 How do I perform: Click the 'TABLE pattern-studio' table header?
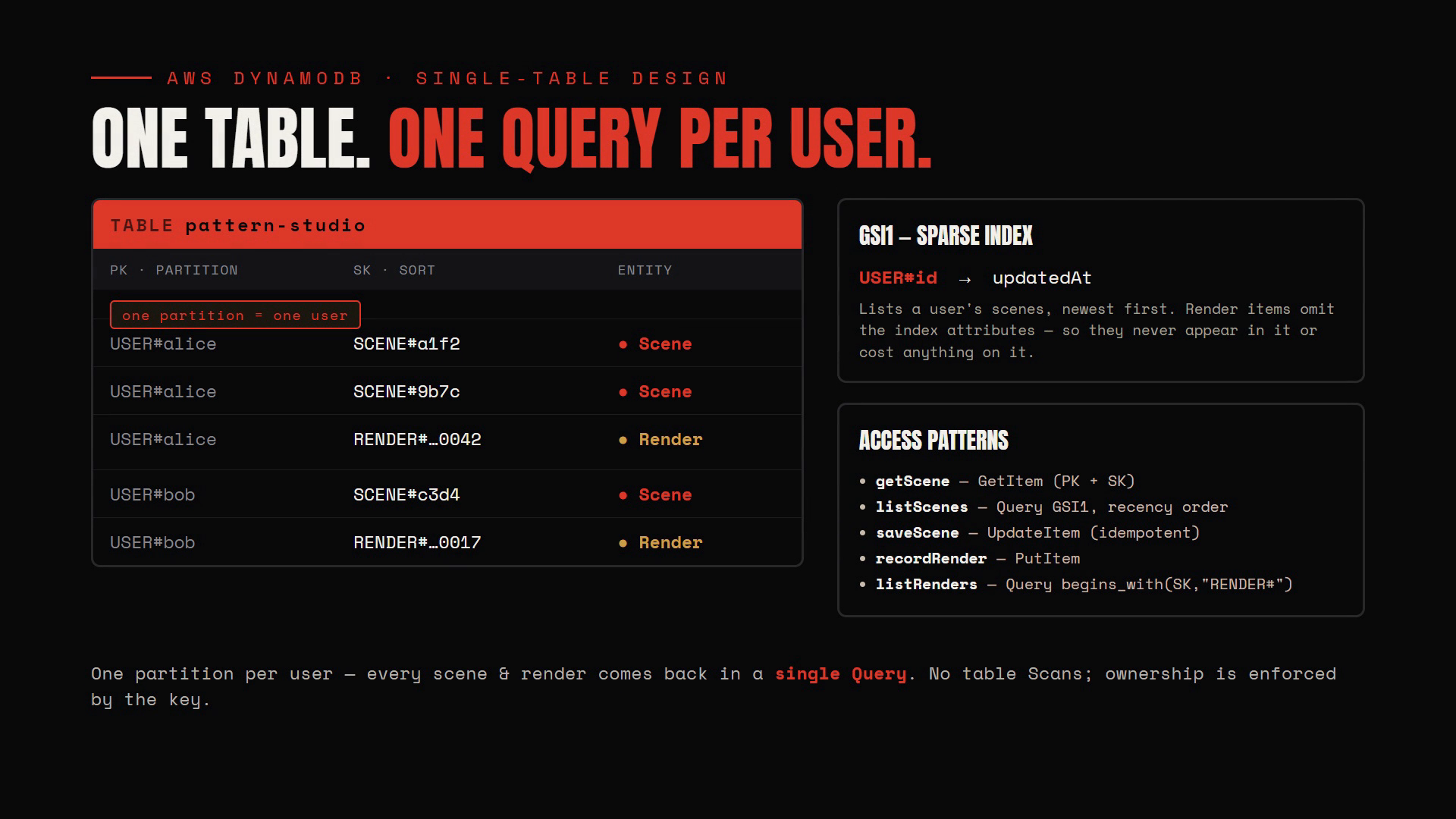click(447, 225)
